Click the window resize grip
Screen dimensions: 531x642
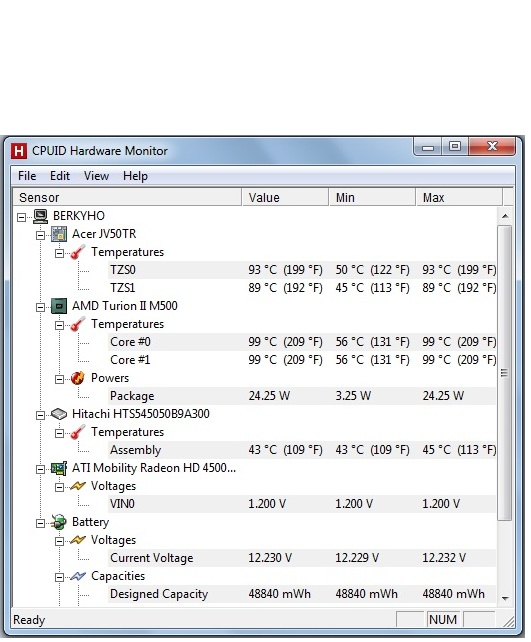(x=509, y=622)
